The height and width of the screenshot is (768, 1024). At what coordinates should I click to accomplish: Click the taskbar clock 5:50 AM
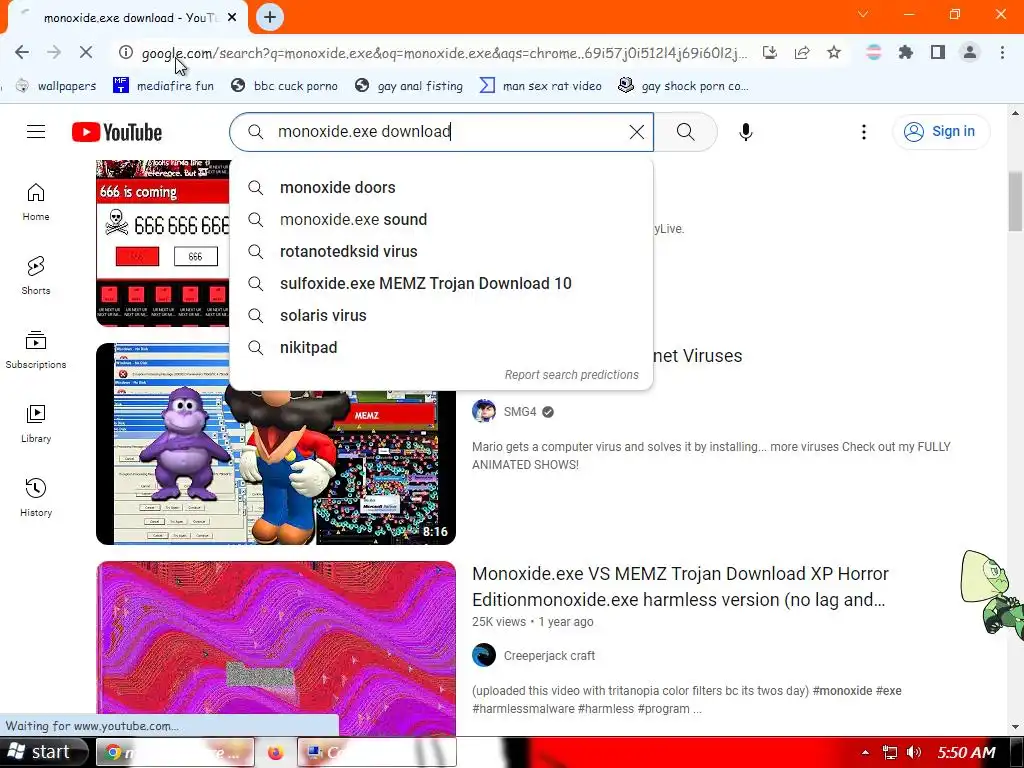pyautogui.click(x=966, y=752)
